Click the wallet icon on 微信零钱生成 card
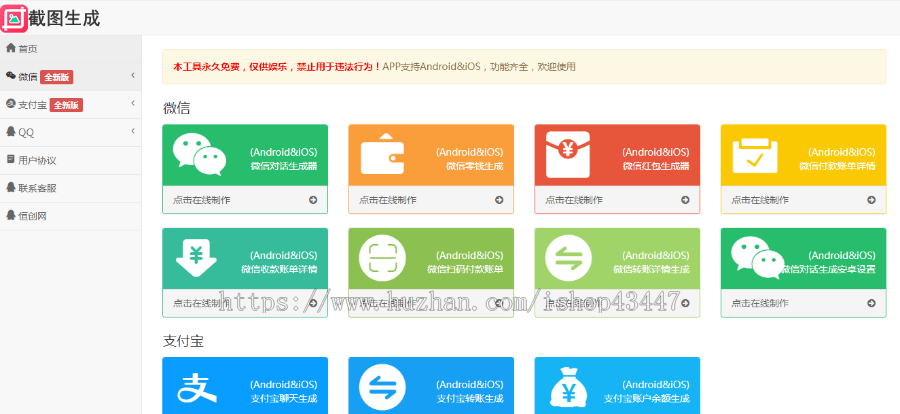 point(382,153)
